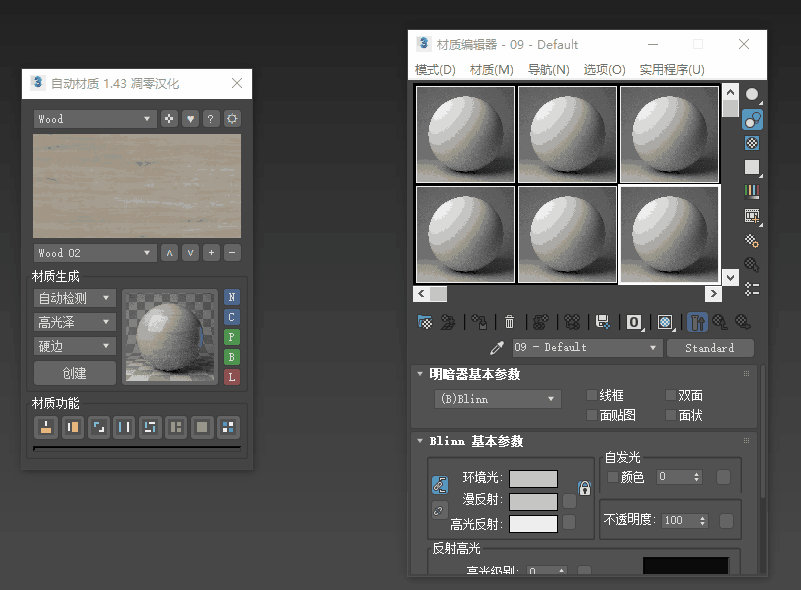This screenshot has width=801, height=590.
Task: Open the 高光泽 dropdown
Action: (x=75, y=322)
